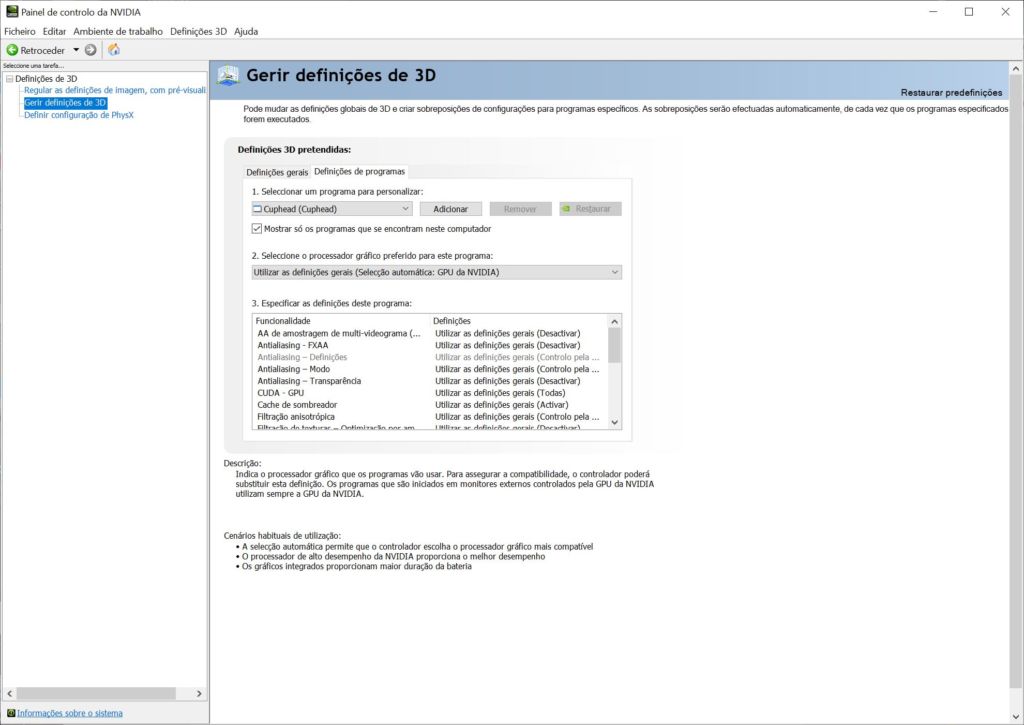
Task: Open the Definições 3D menu
Action: click(199, 31)
